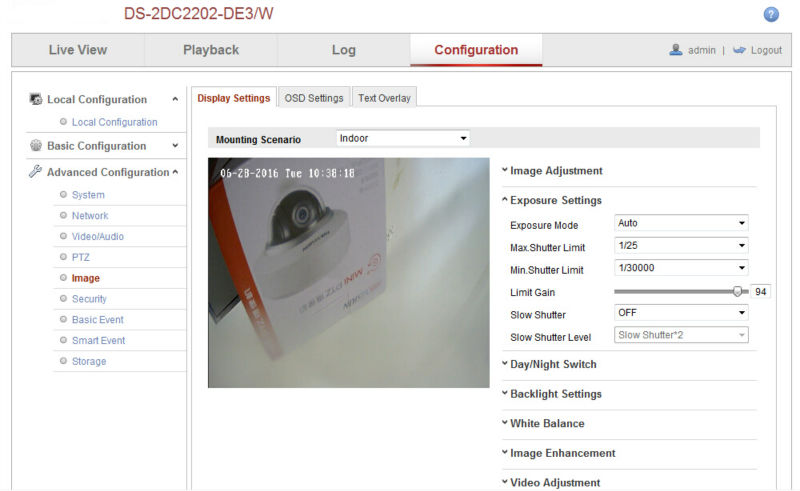The width and height of the screenshot is (800, 491).
Task: Click the Advanced Configuration wrench icon
Action: 36,172
